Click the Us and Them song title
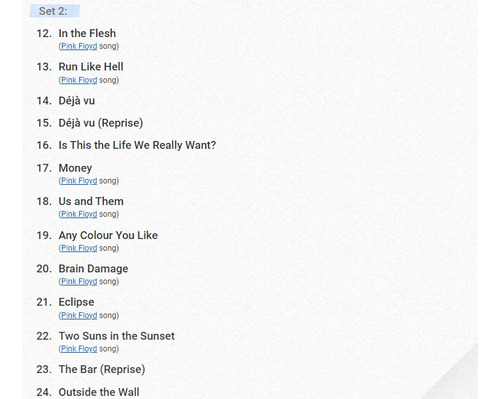Image resolution: width=500 pixels, height=399 pixels. pos(91,201)
